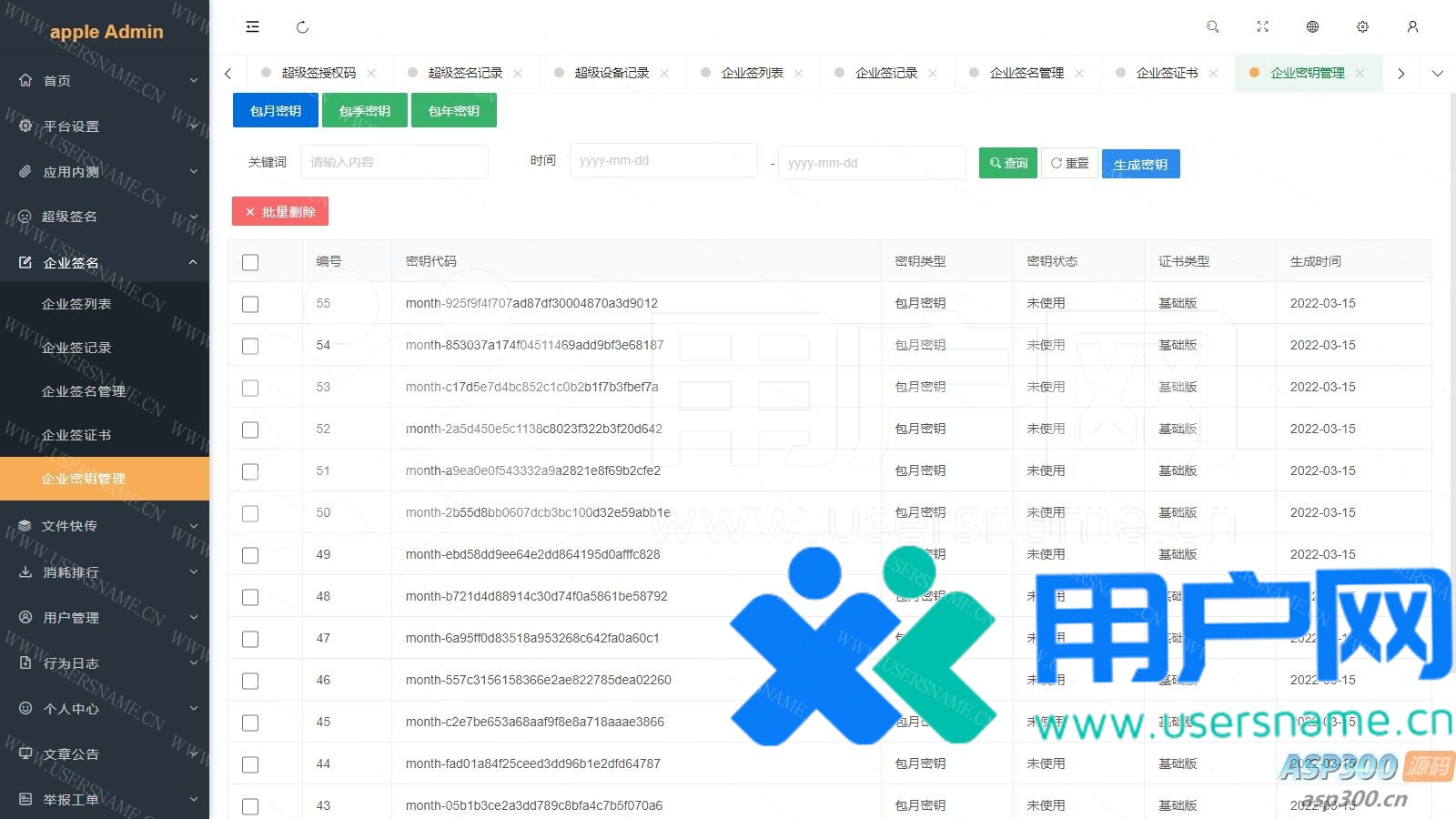Open 企业签证书 in the sidebar

(x=76, y=435)
